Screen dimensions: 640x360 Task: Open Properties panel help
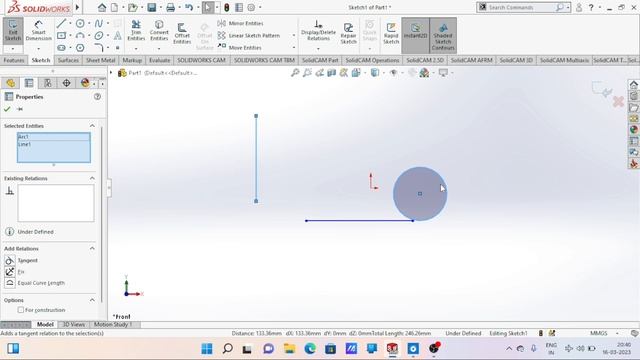click(x=97, y=97)
